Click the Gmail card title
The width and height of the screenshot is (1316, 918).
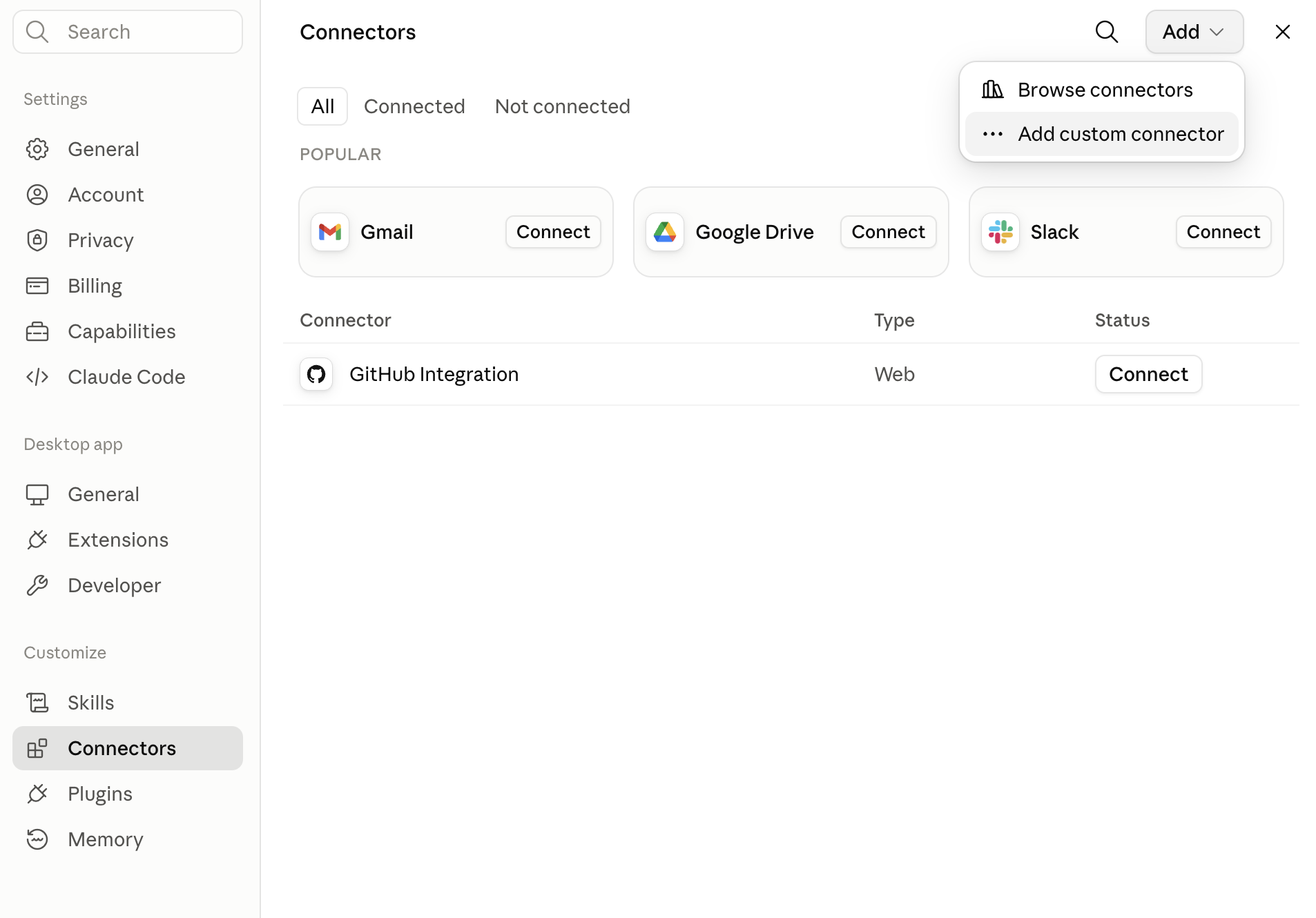coord(387,232)
